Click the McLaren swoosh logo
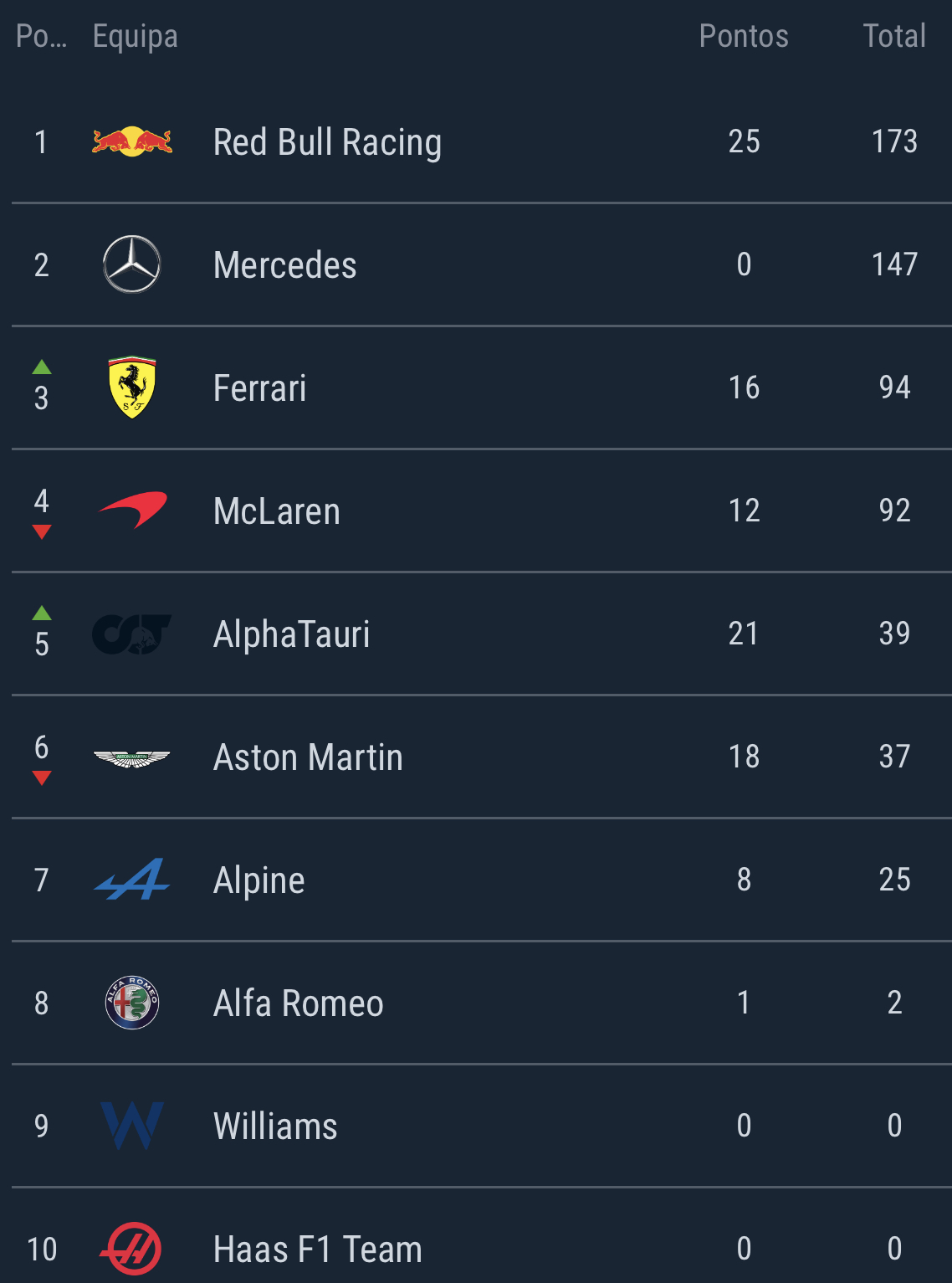 point(132,510)
